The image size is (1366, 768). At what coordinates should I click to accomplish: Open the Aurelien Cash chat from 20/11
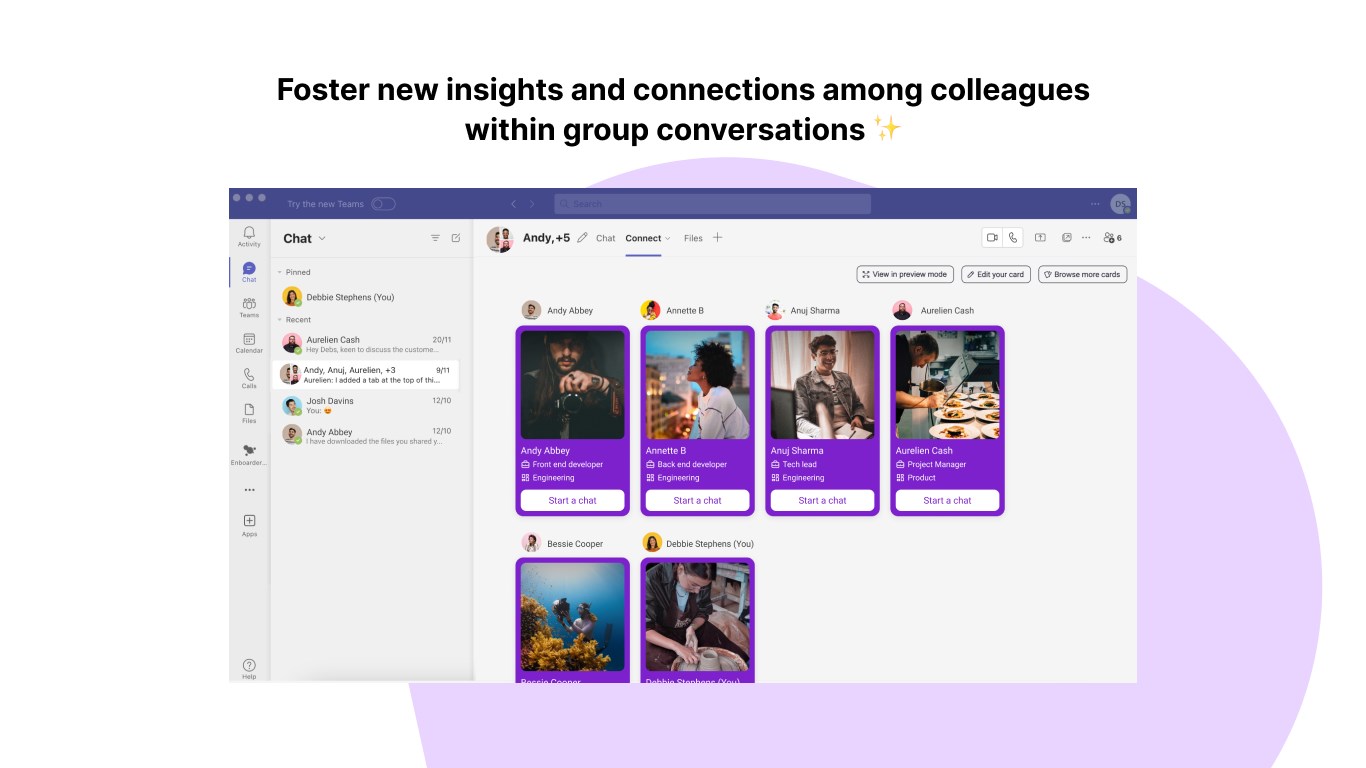point(366,344)
